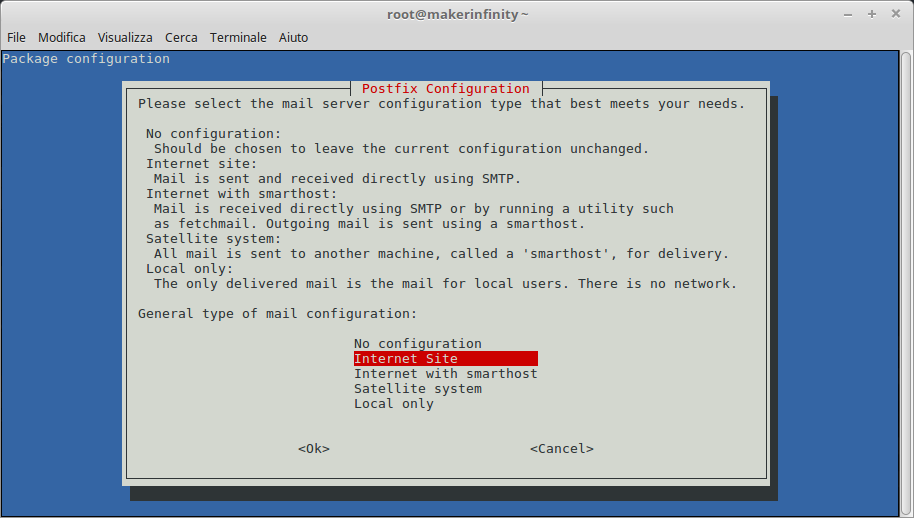This screenshot has height=518, width=914.
Task: Confirm with the <Ok> button
Action: 314,449
